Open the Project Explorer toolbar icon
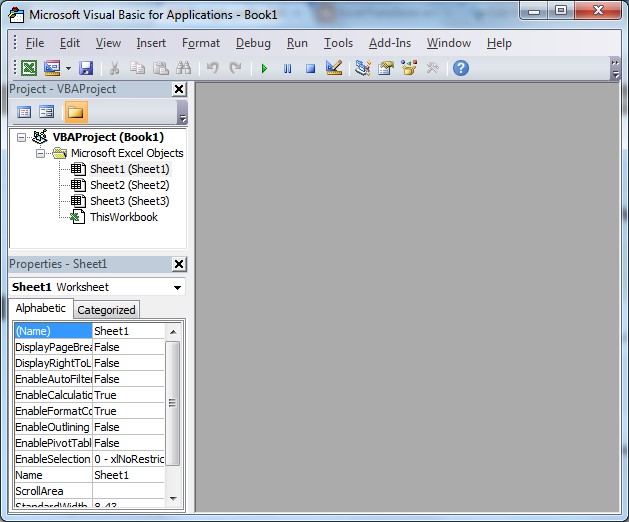629x522 pixels. [x=363, y=68]
